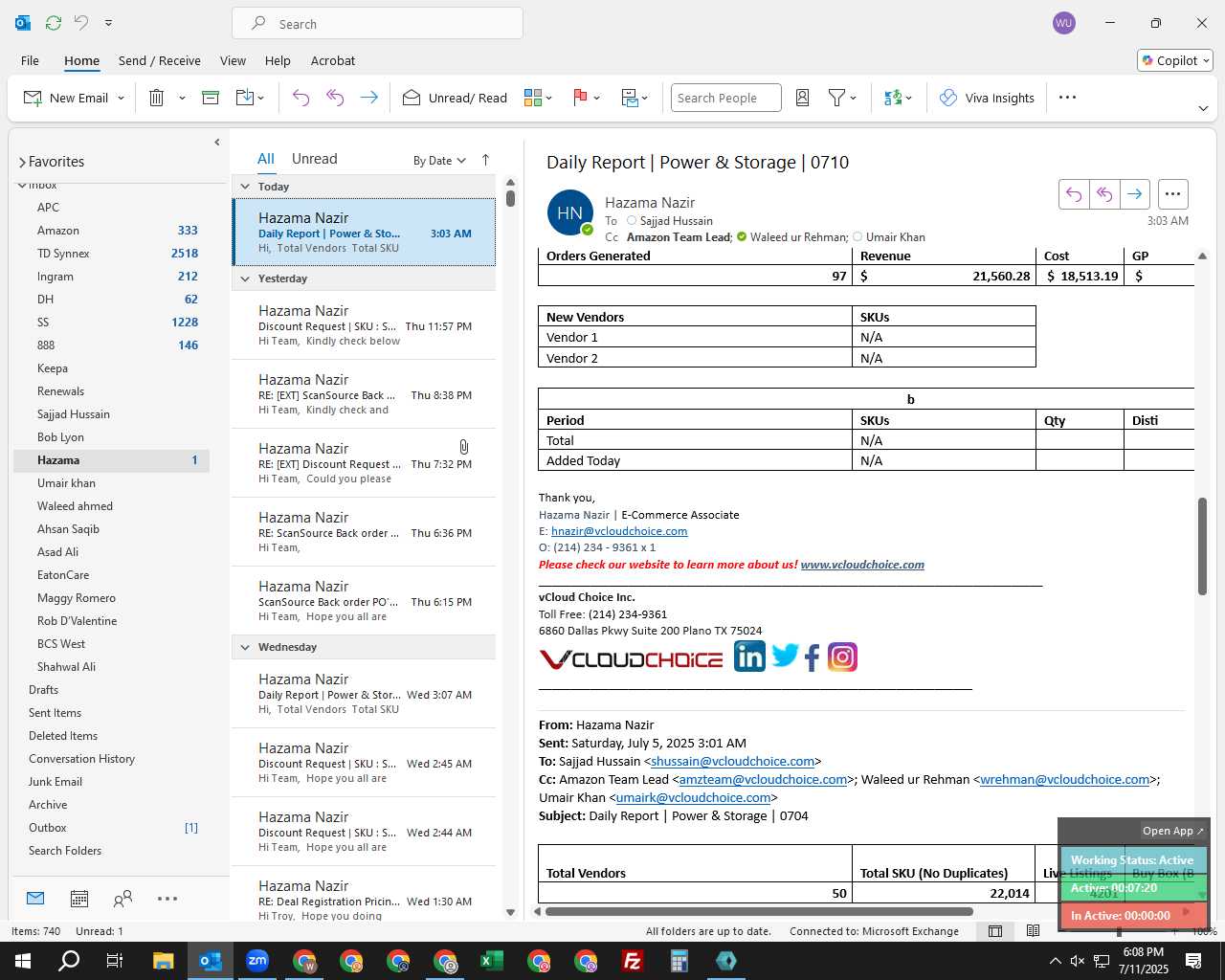The width and height of the screenshot is (1225, 980).
Task: Open more actions in reading pane
Action: pyautogui.click(x=1172, y=194)
